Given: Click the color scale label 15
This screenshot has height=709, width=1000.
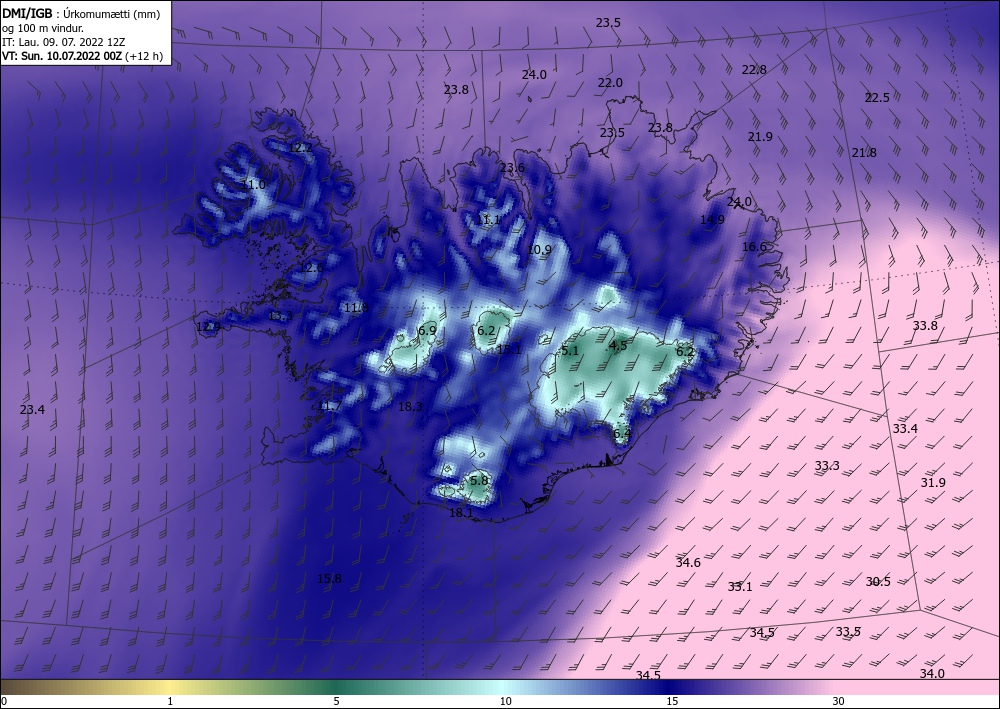Looking at the screenshot, I should [672, 701].
